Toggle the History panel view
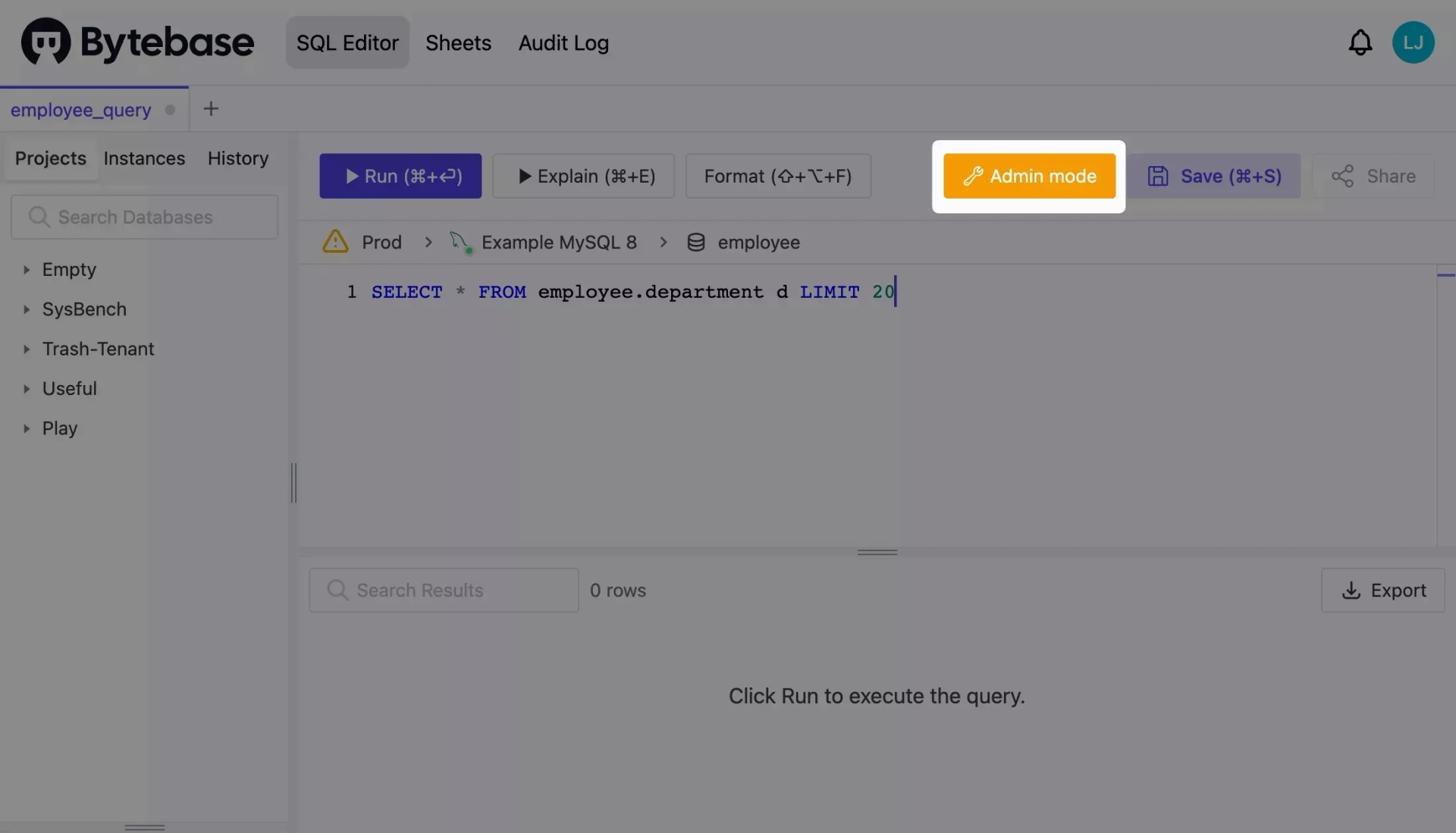Viewport: 1456px width, 833px height. coord(238,158)
